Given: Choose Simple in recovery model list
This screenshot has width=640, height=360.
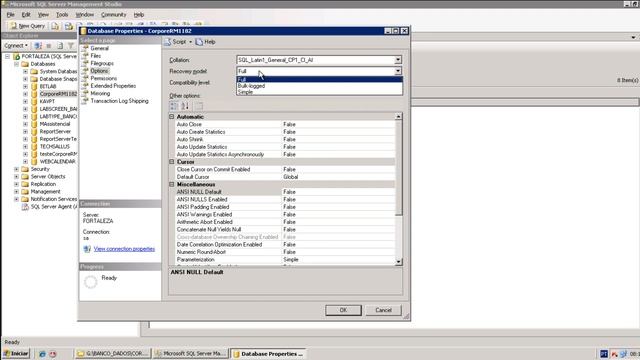Looking at the screenshot, I should pos(319,92).
